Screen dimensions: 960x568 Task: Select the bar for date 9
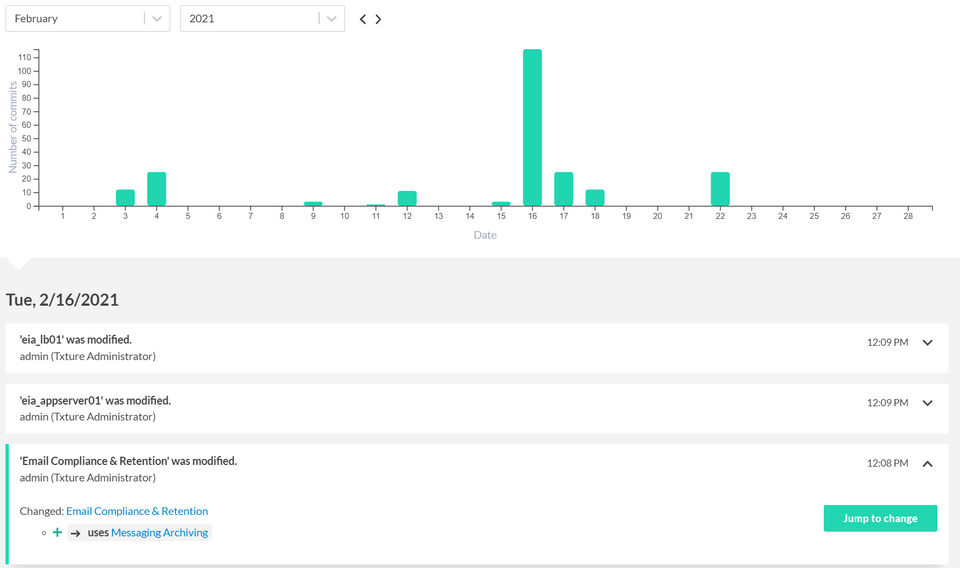click(313, 204)
